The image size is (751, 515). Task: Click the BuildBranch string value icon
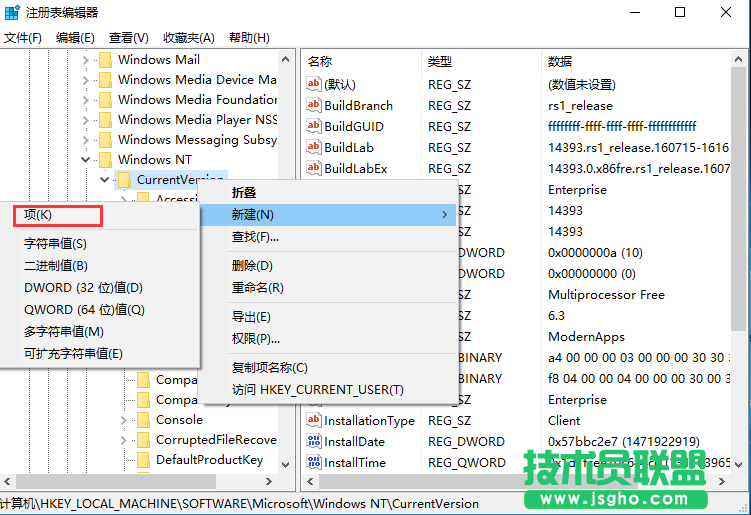coord(314,106)
